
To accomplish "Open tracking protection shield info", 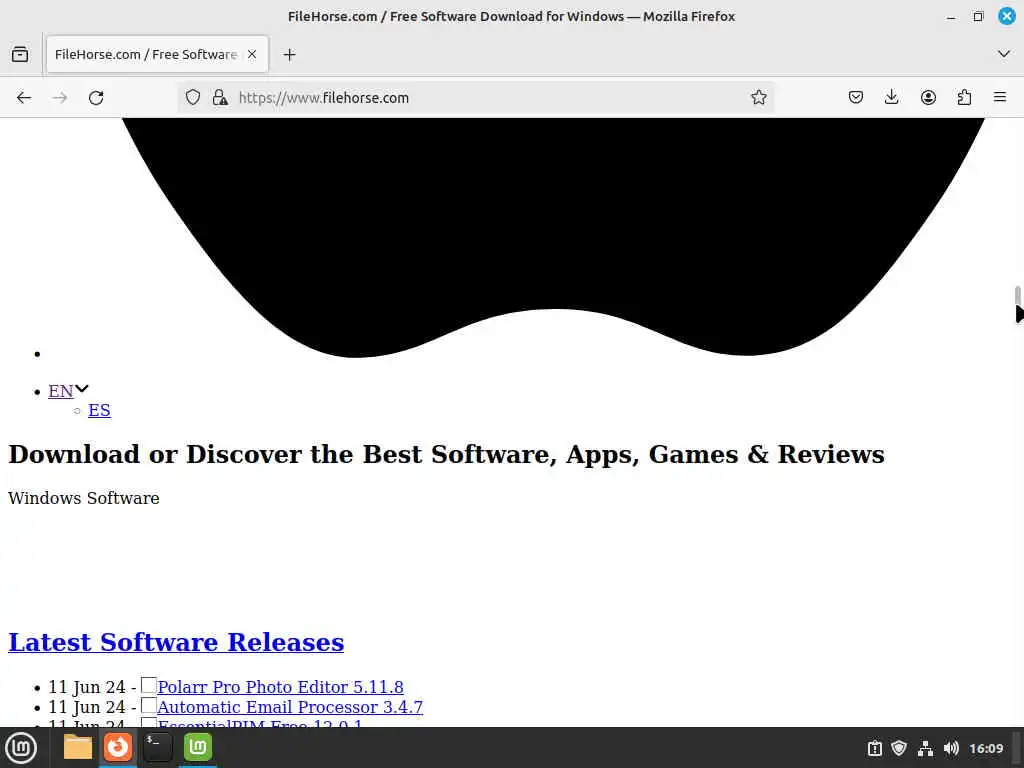I will point(193,98).
